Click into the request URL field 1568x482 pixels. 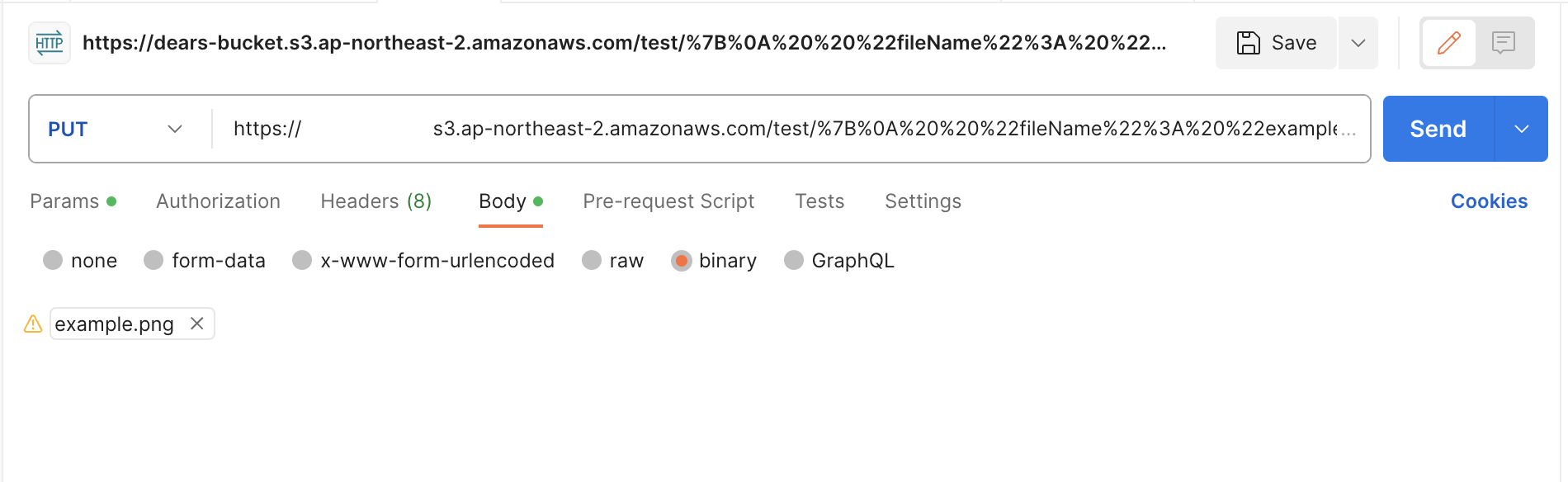791,129
